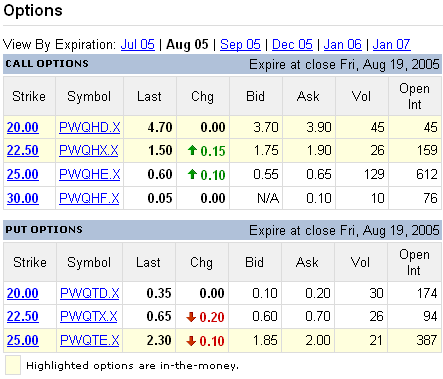Viewport: 443px width, 379px height.
Task: Open call symbol PWQHF.X
Action: point(89,198)
